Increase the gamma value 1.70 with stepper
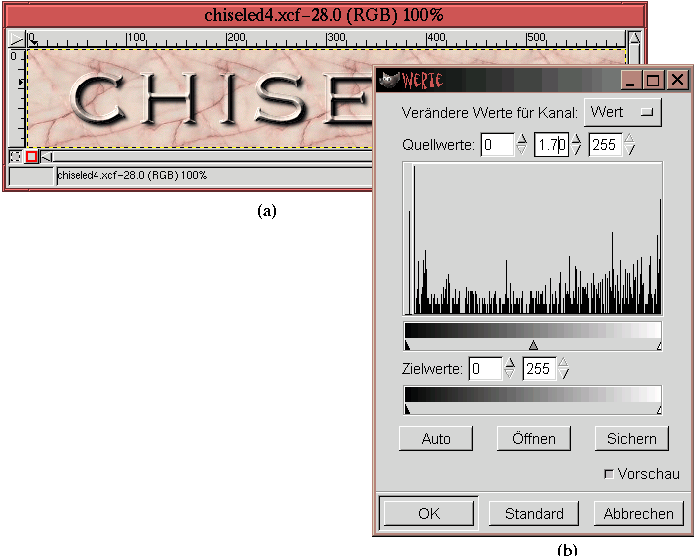 tap(576, 139)
